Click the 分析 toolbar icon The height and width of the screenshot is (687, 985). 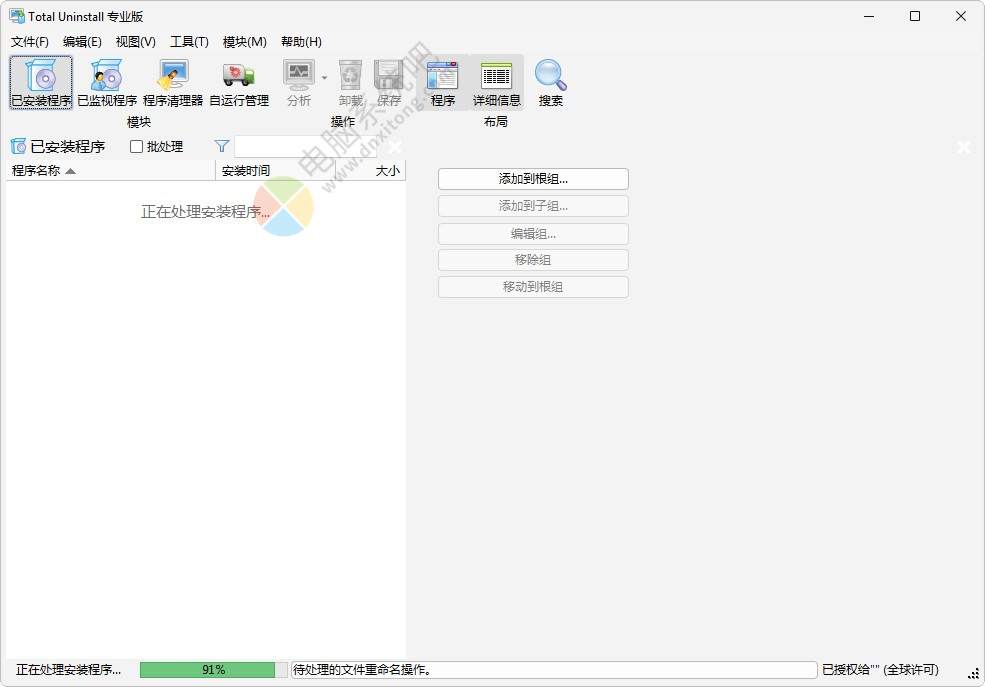click(x=298, y=82)
